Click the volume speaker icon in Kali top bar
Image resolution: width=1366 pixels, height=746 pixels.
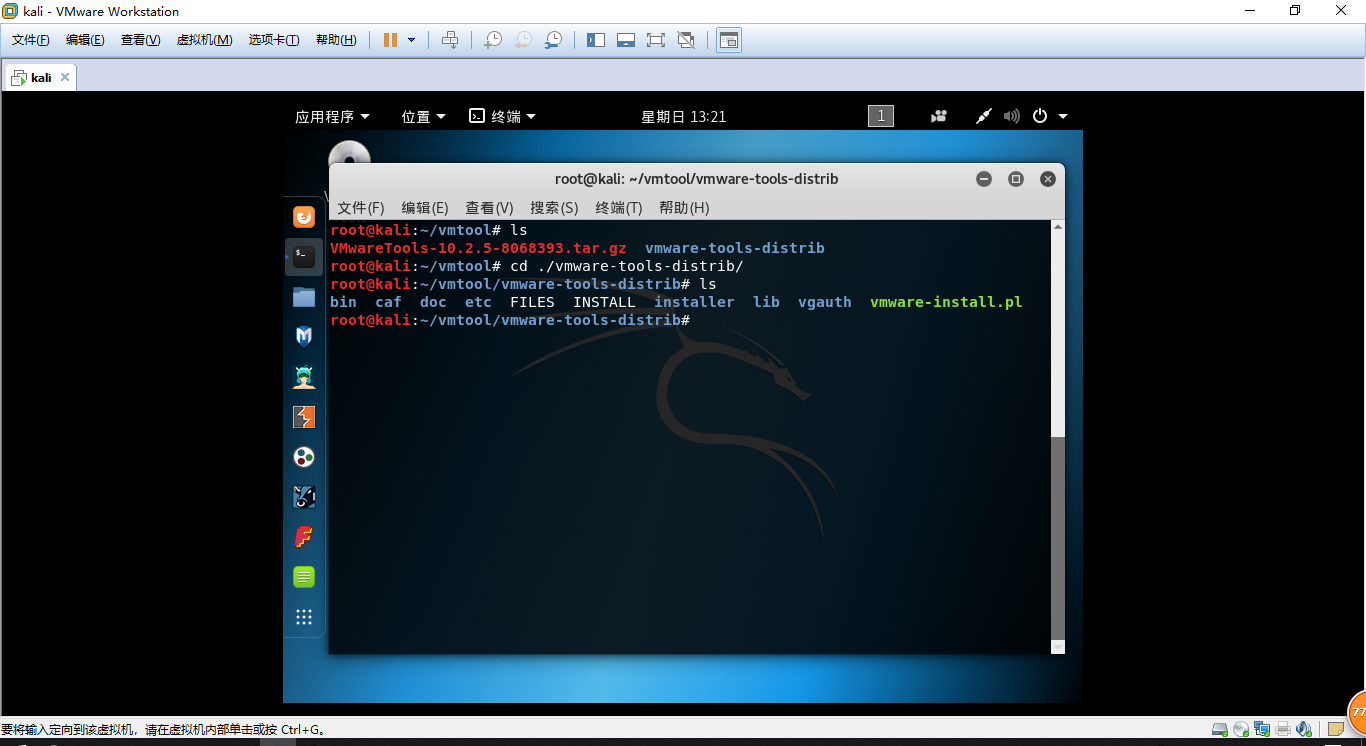pyautogui.click(x=1012, y=117)
